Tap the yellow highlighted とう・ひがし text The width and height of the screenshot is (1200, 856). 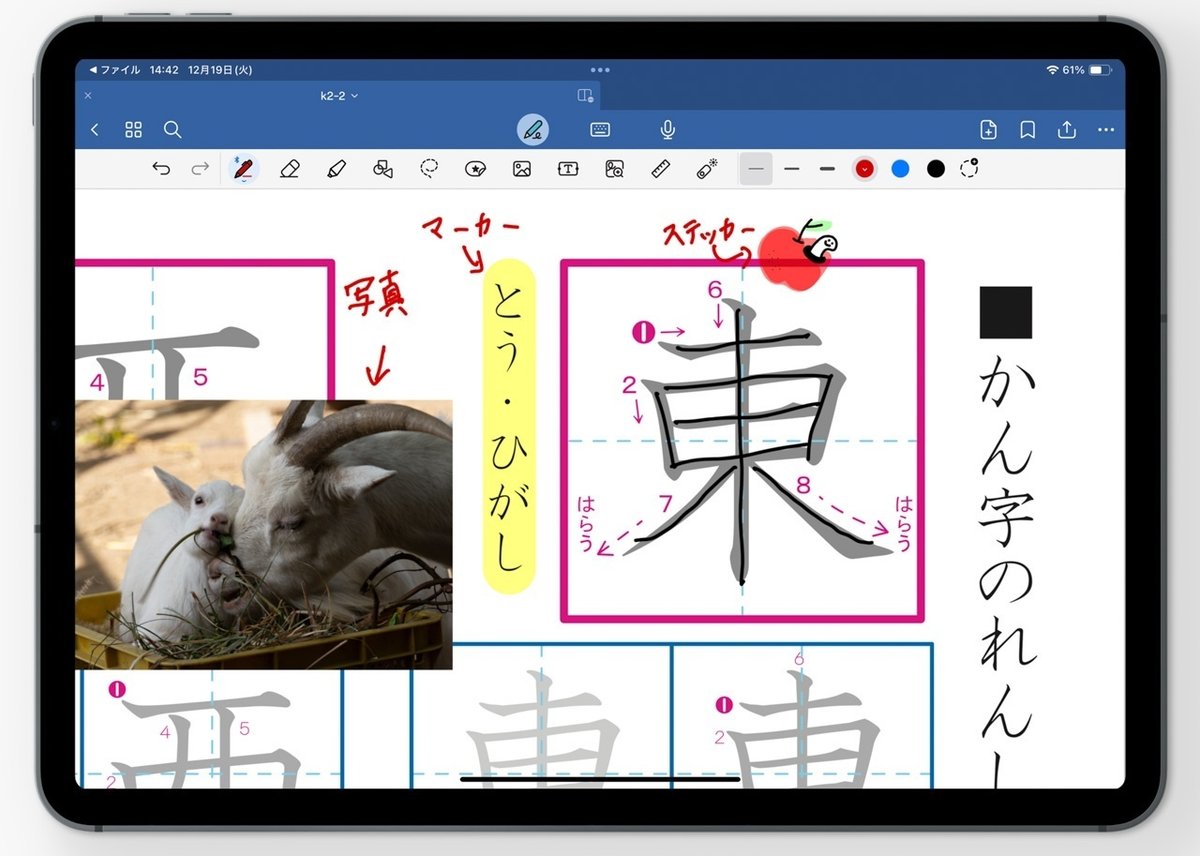pos(510,427)
